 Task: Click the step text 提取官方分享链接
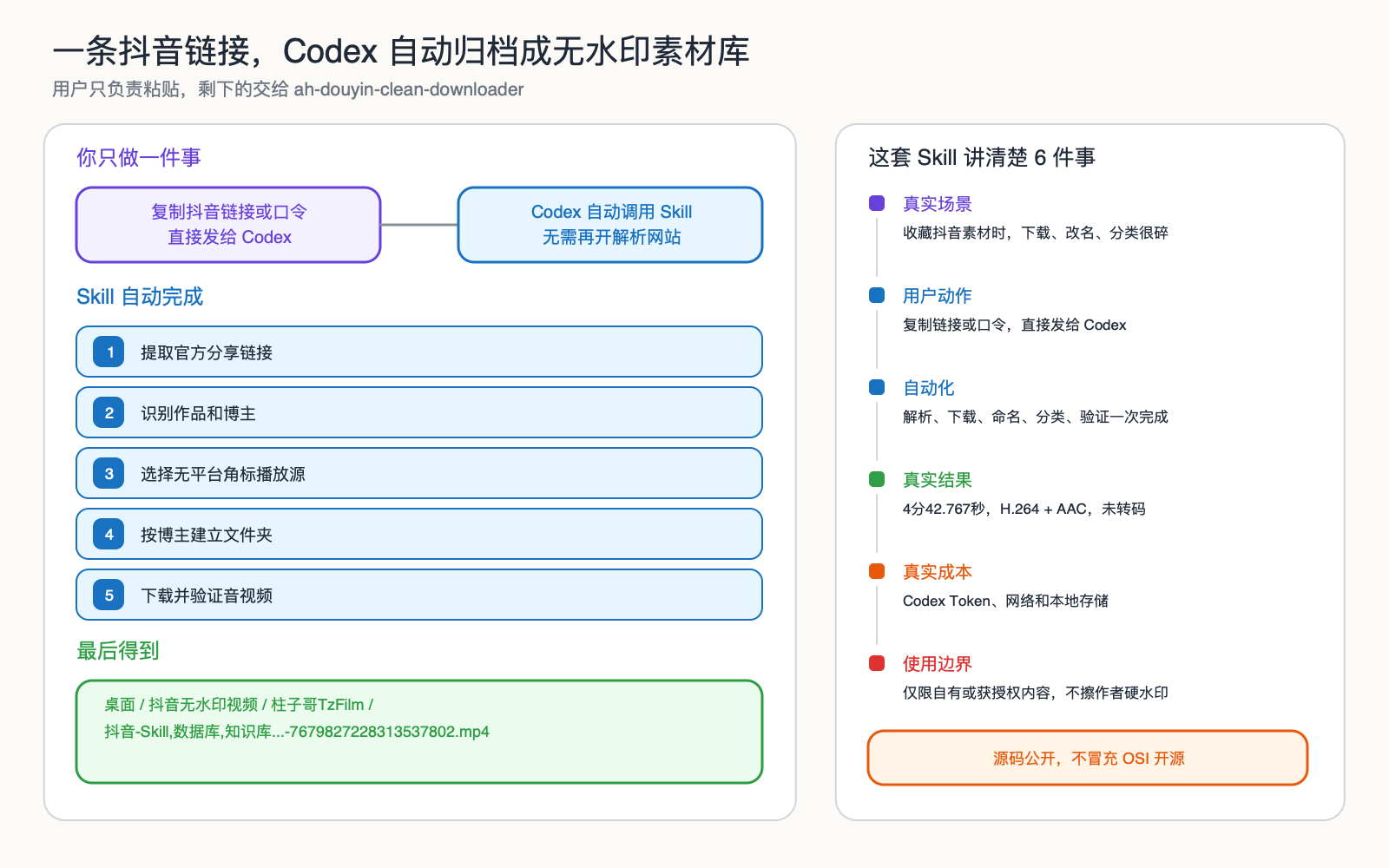207,352
